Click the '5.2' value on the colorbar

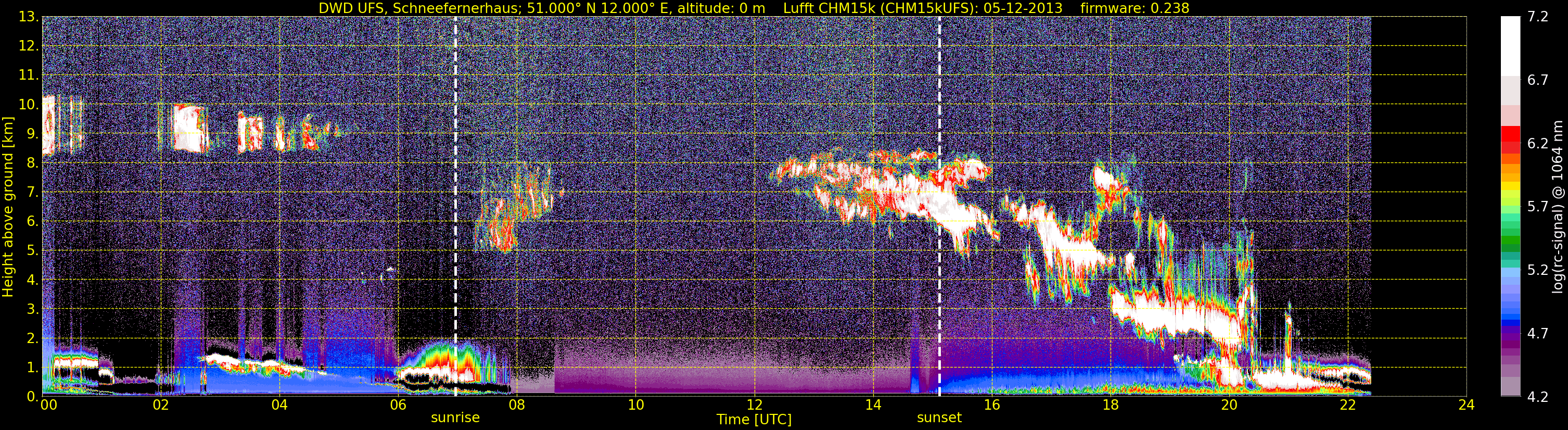1538,270
